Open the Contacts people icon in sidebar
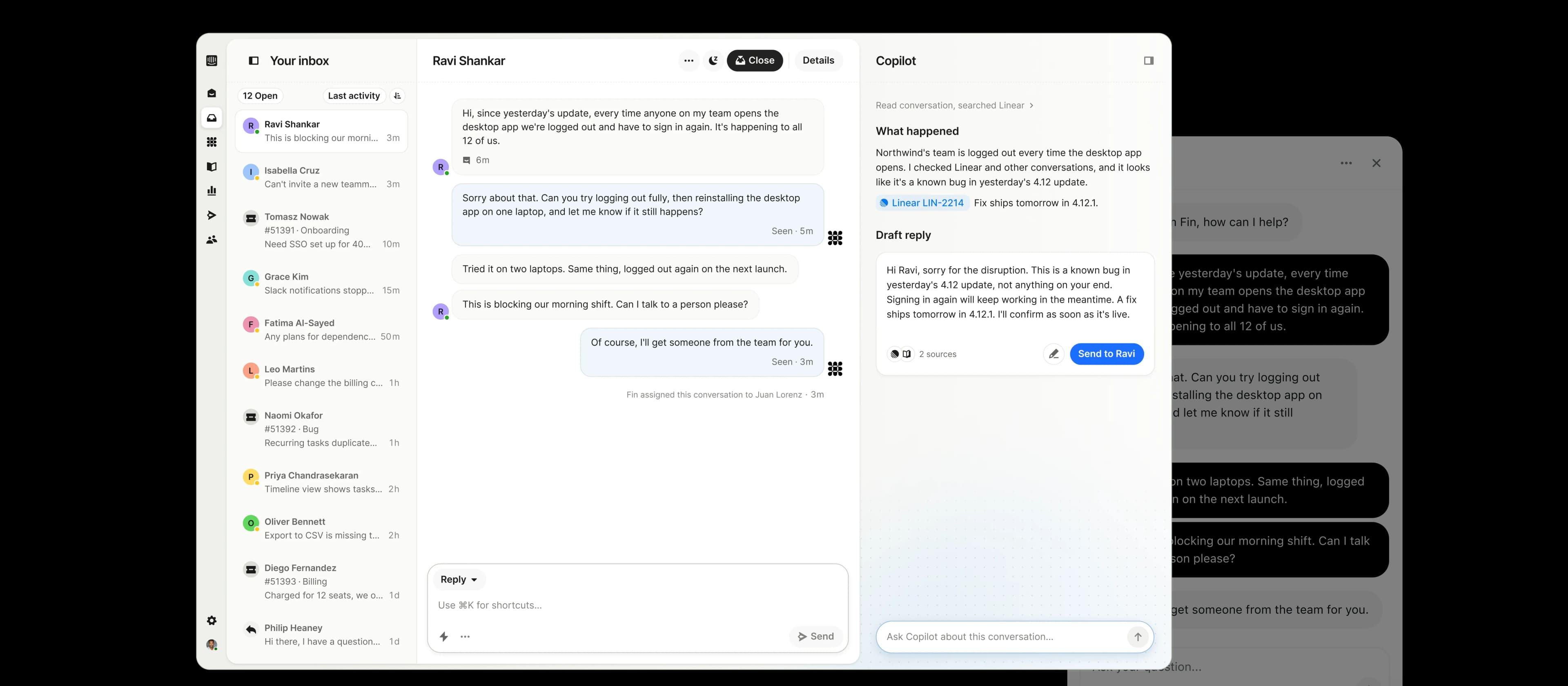The height and width of the screenshot is (686, 1568). click(x=211, y=239)
